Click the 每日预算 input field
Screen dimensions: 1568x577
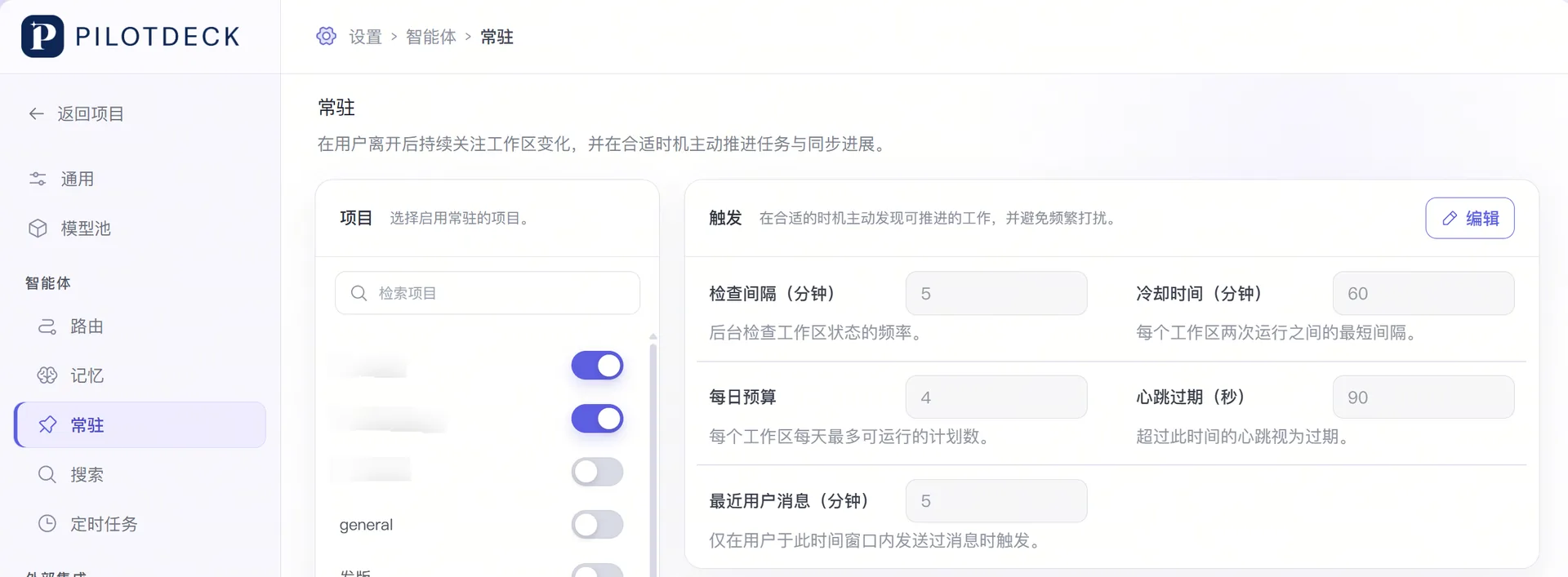996,397
